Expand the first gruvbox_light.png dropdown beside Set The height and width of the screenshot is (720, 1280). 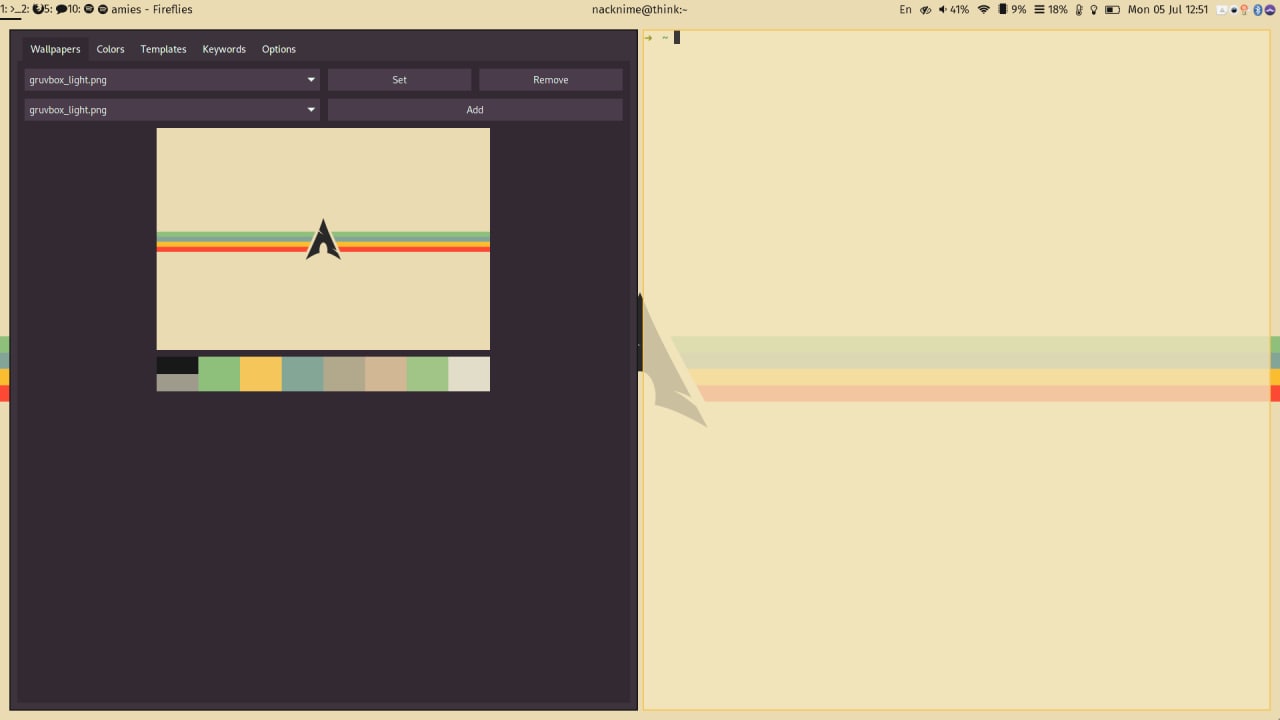pos(172,80)
